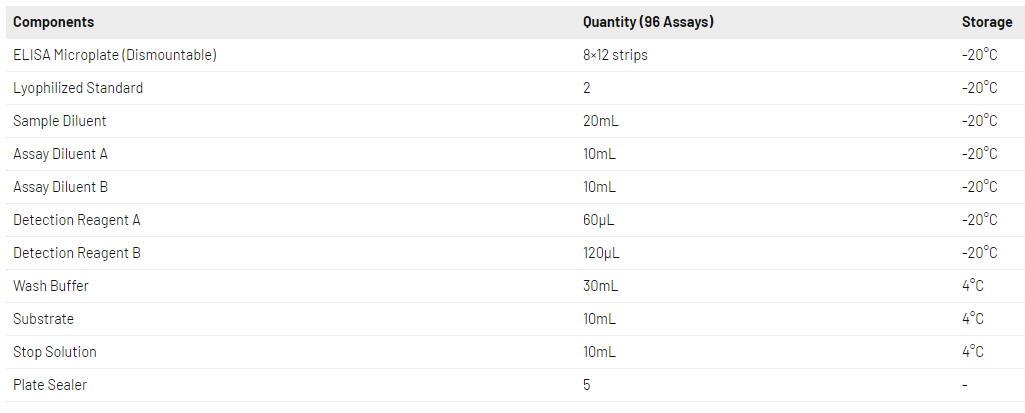Click the Storage column header
This screenshot has height=413, width=1025.
coord(986,22)
